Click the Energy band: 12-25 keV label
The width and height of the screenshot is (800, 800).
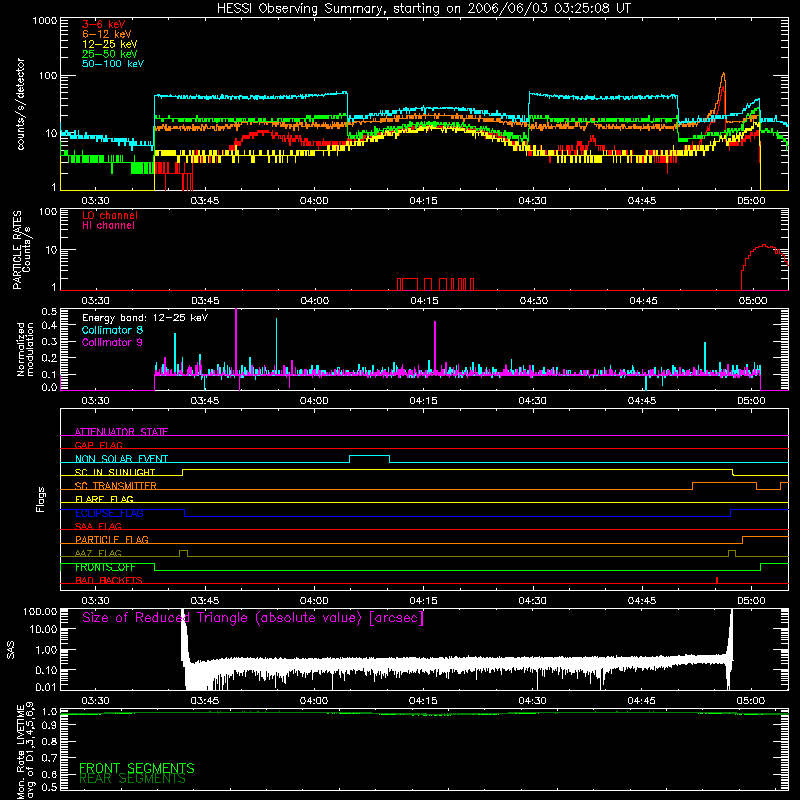coord(145,318)
